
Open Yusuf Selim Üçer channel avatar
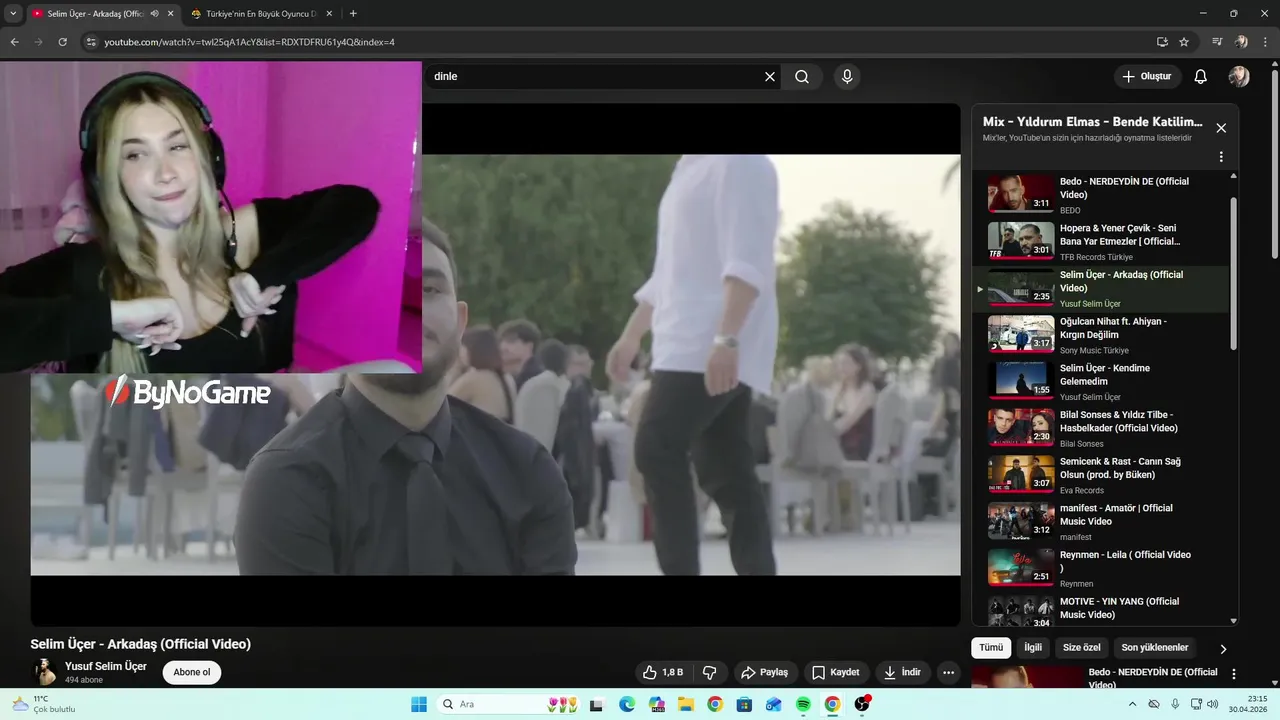[45, 672]
